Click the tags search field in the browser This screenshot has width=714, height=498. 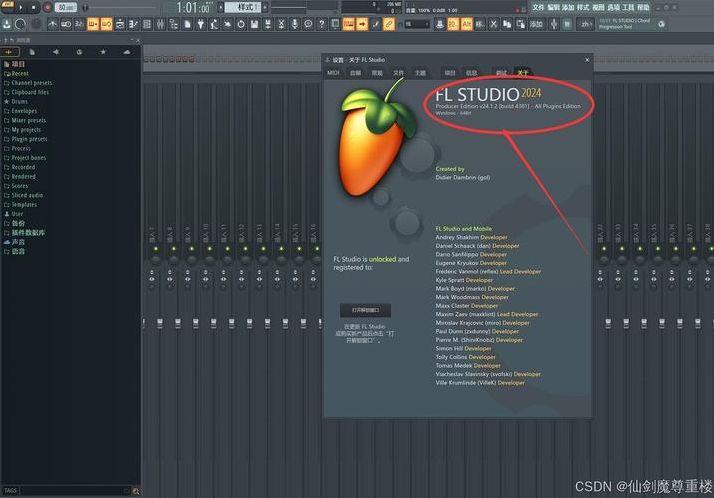pyautogui.click(x=75, y=491)
